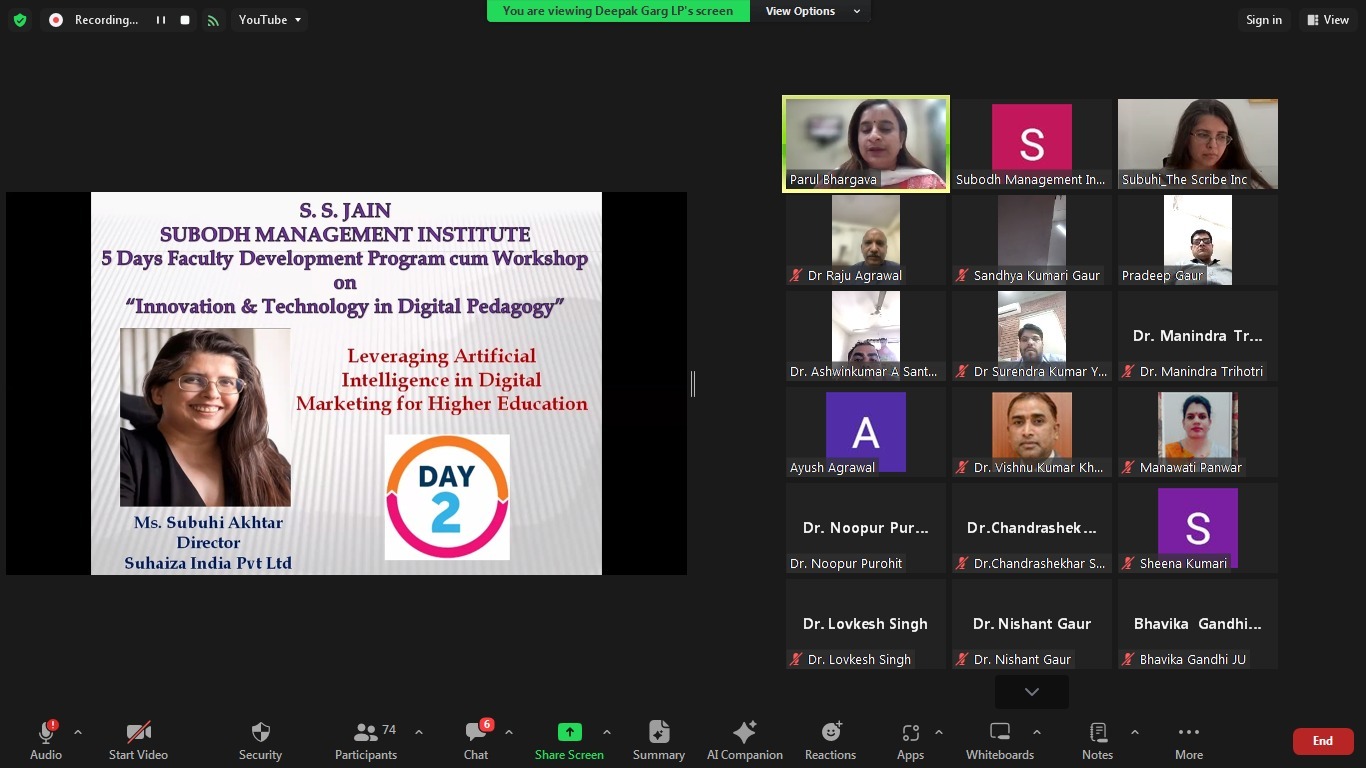Pause the recording
The width and height of the screenshot is (1366, 768).
pyautogui.click(x=160, y=20)
